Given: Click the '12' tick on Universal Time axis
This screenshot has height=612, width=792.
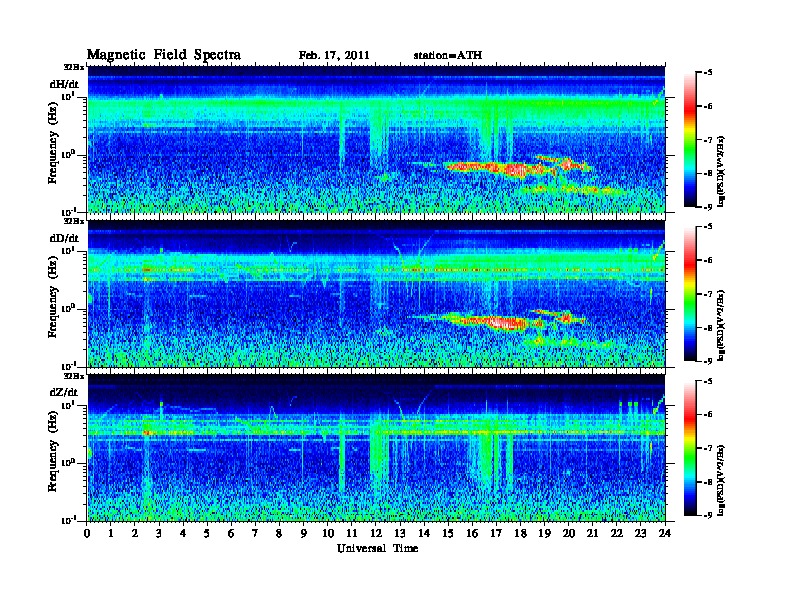Looking at the screenshot, I should click(376, 534).
